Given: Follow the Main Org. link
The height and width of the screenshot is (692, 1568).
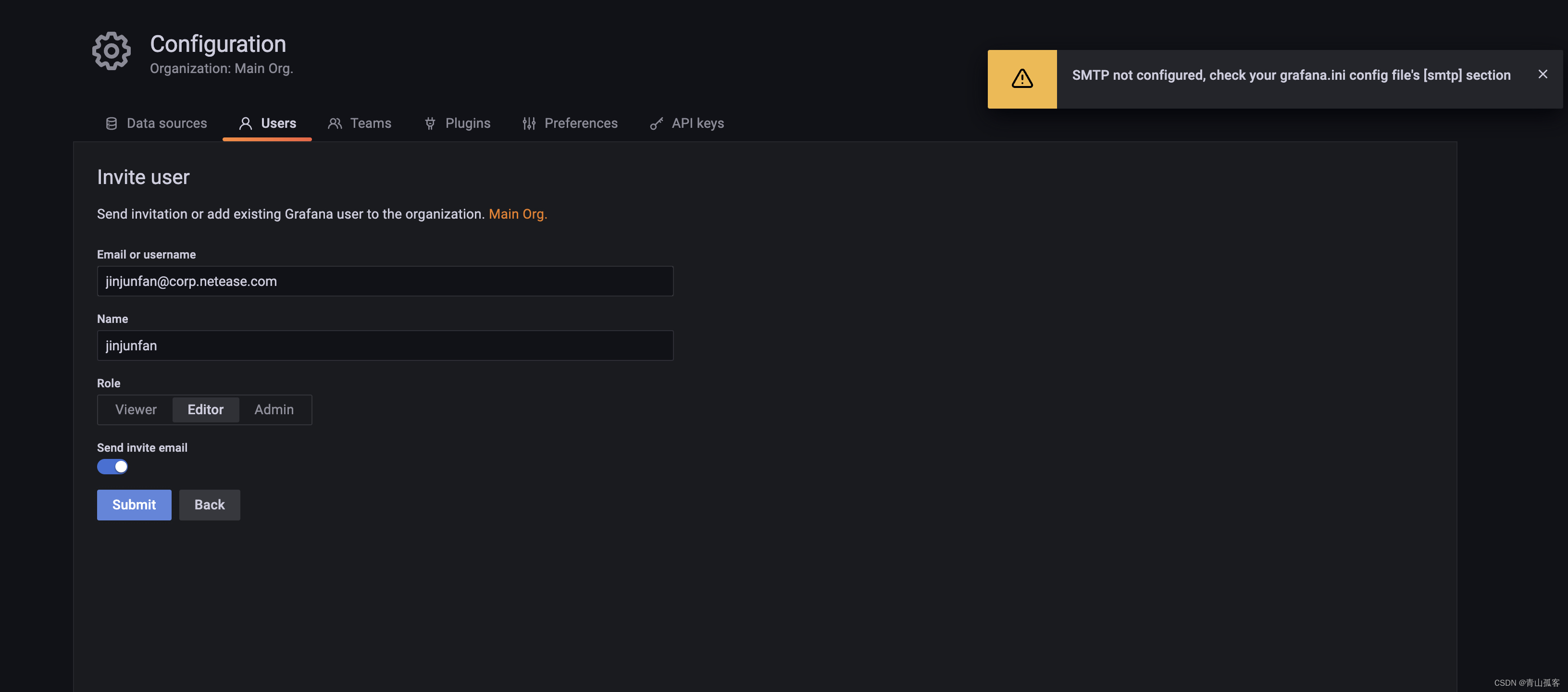Looking at the screenshot, I should pos(517,214).
